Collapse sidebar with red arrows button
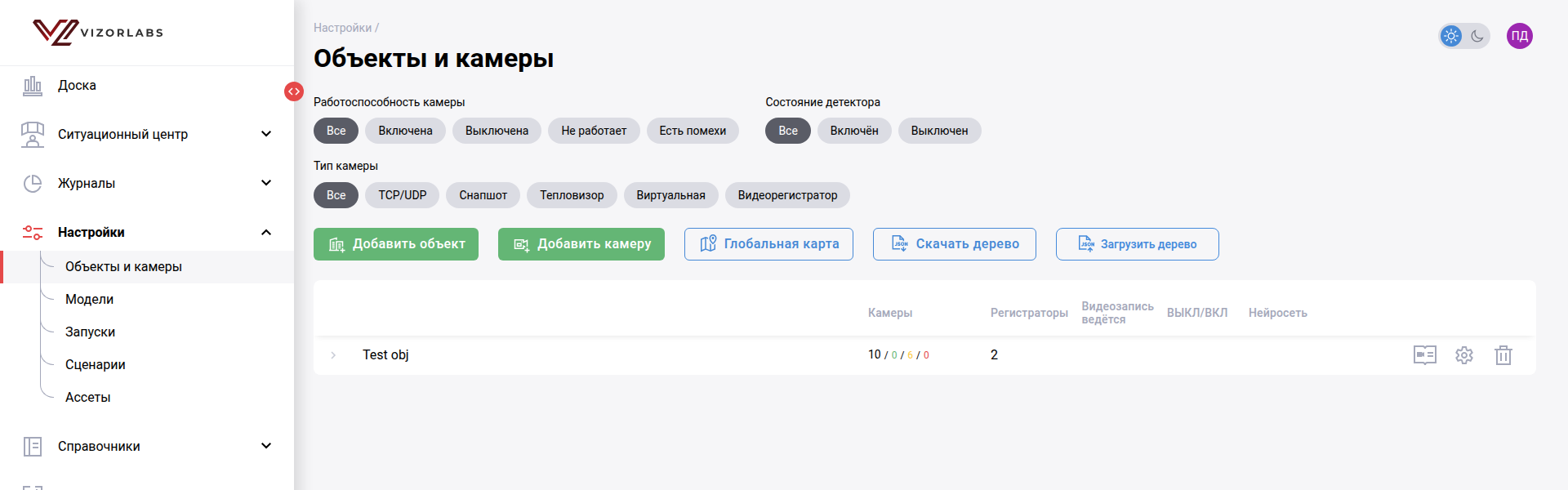Screen dimensions: 1568x490 (294, 91)
